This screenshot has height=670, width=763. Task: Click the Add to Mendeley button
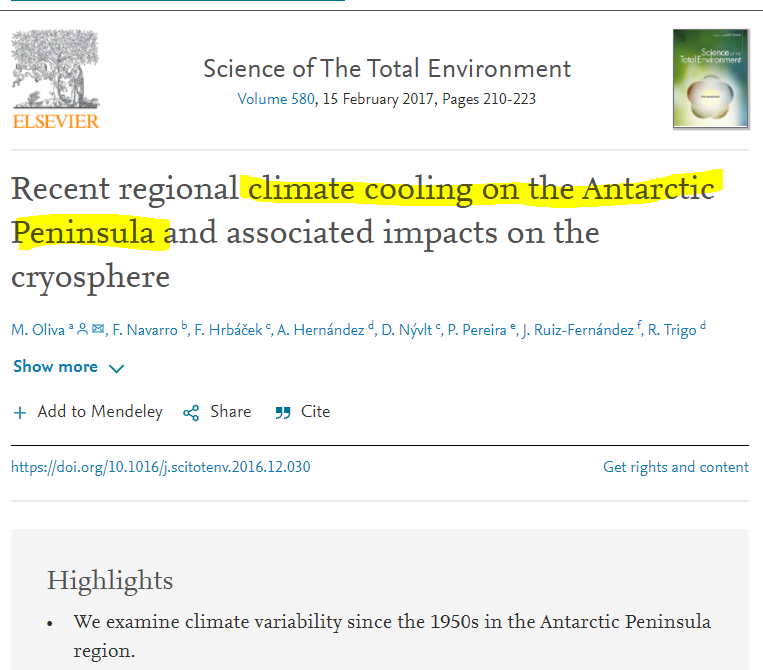[99, 412]
